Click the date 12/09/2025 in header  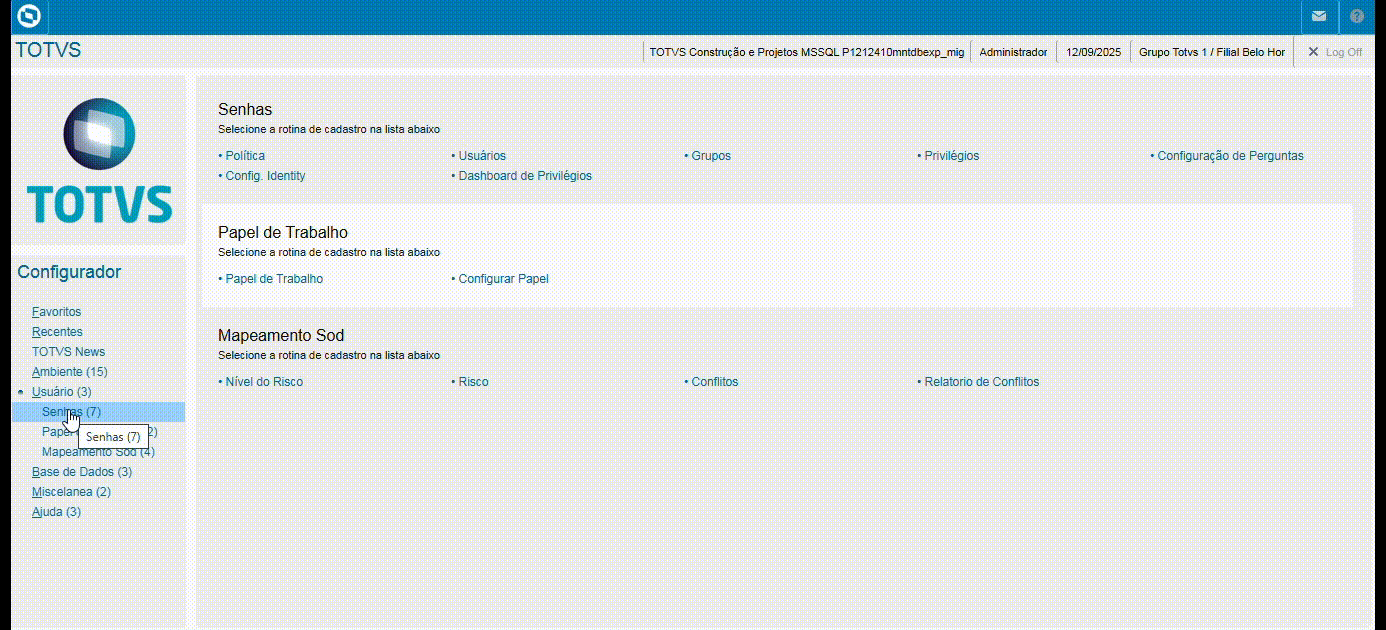1093,52
